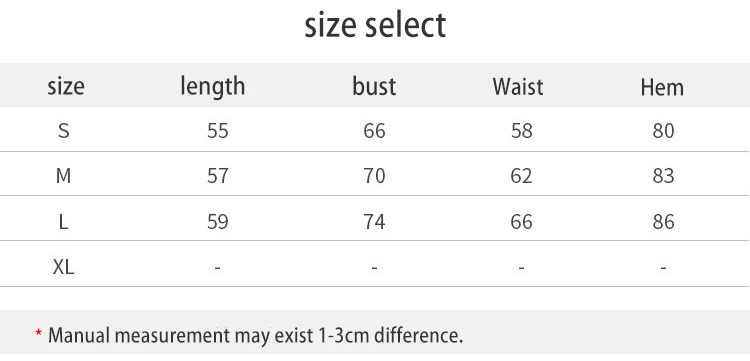This screenshot has height=361, width=750.
Task: Click hem value 86 for size L
Action: point(663,222)
